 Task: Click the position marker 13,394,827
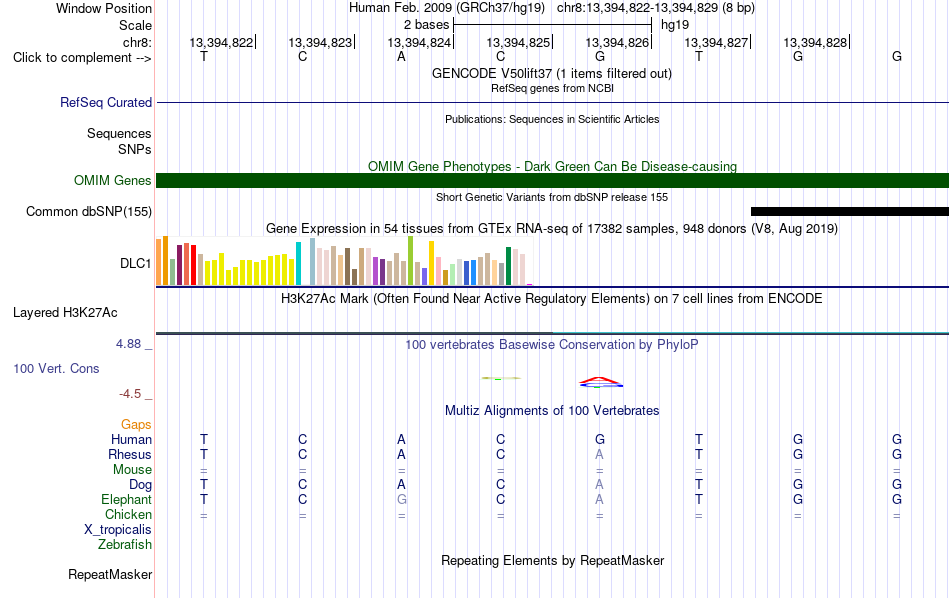(716, 42)
